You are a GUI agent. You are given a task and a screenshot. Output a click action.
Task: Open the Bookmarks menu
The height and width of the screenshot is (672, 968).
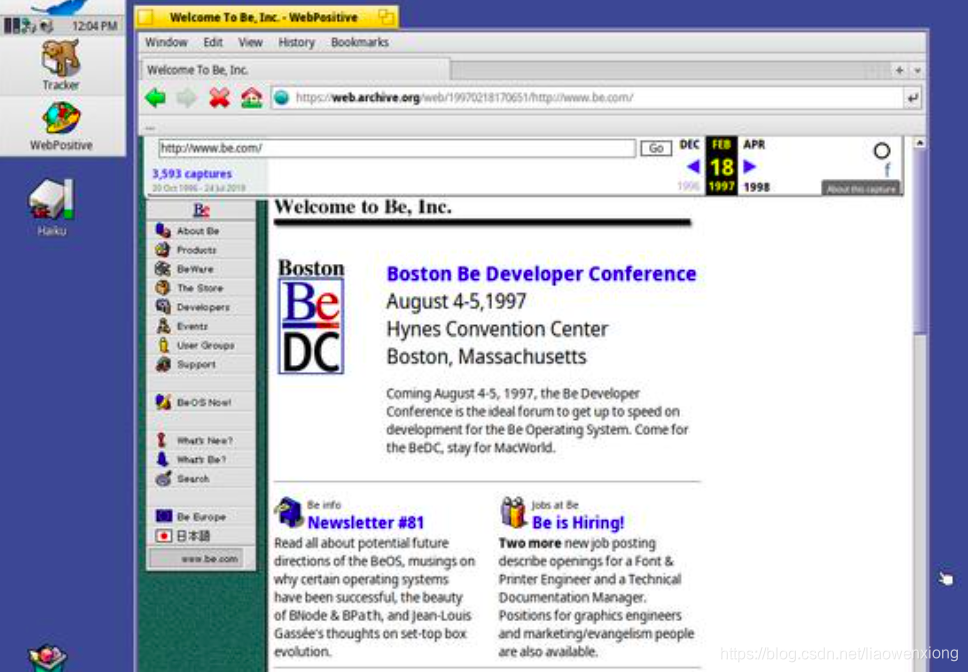[x=360, y=42]
